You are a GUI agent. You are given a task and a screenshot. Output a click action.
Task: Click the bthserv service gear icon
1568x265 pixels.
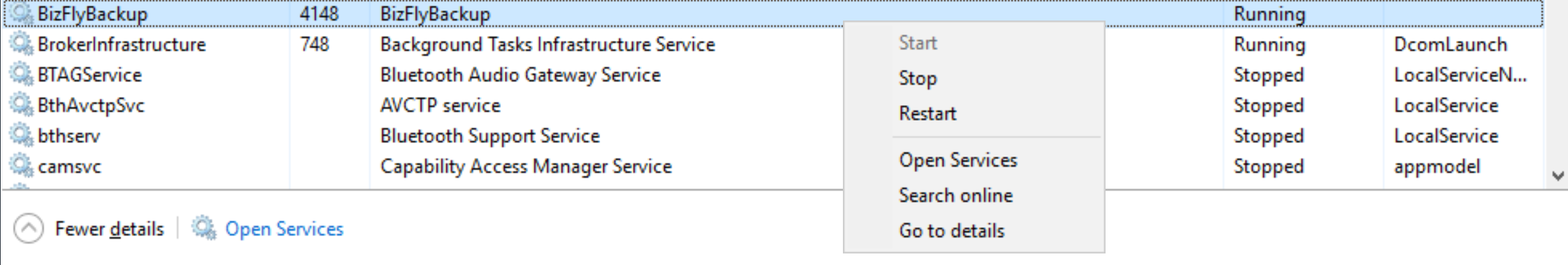pyautogui.click(x=21, y=136)
